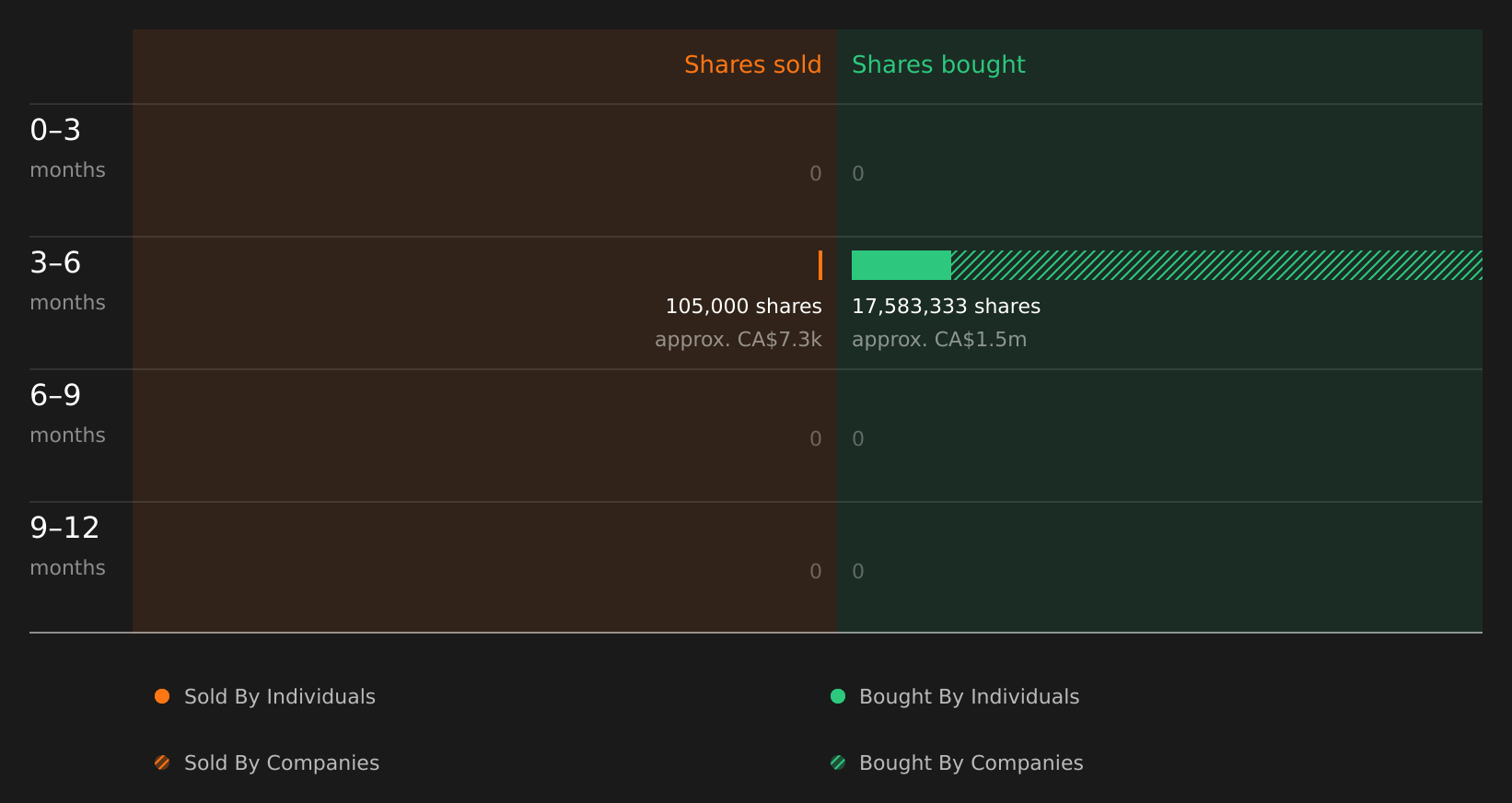Click the shares bought 0 in 6–9 months row
This screenshot has height=803, width=1512.
tap(858, 439)
